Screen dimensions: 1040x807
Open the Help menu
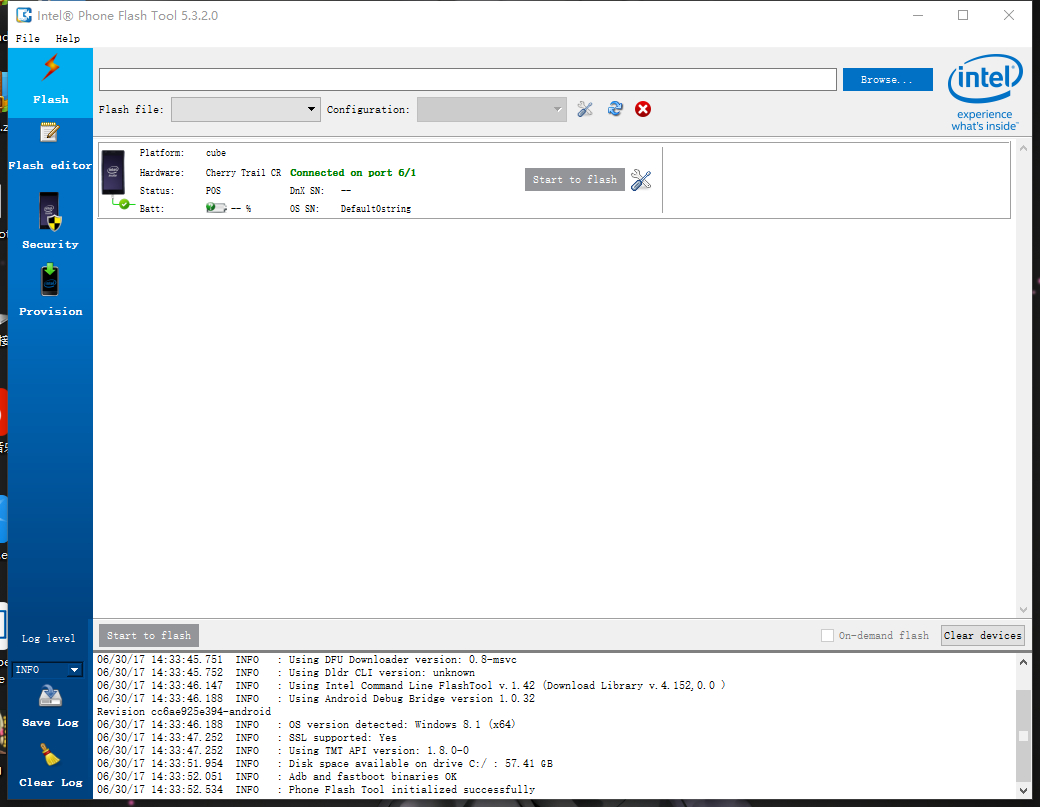68,38
